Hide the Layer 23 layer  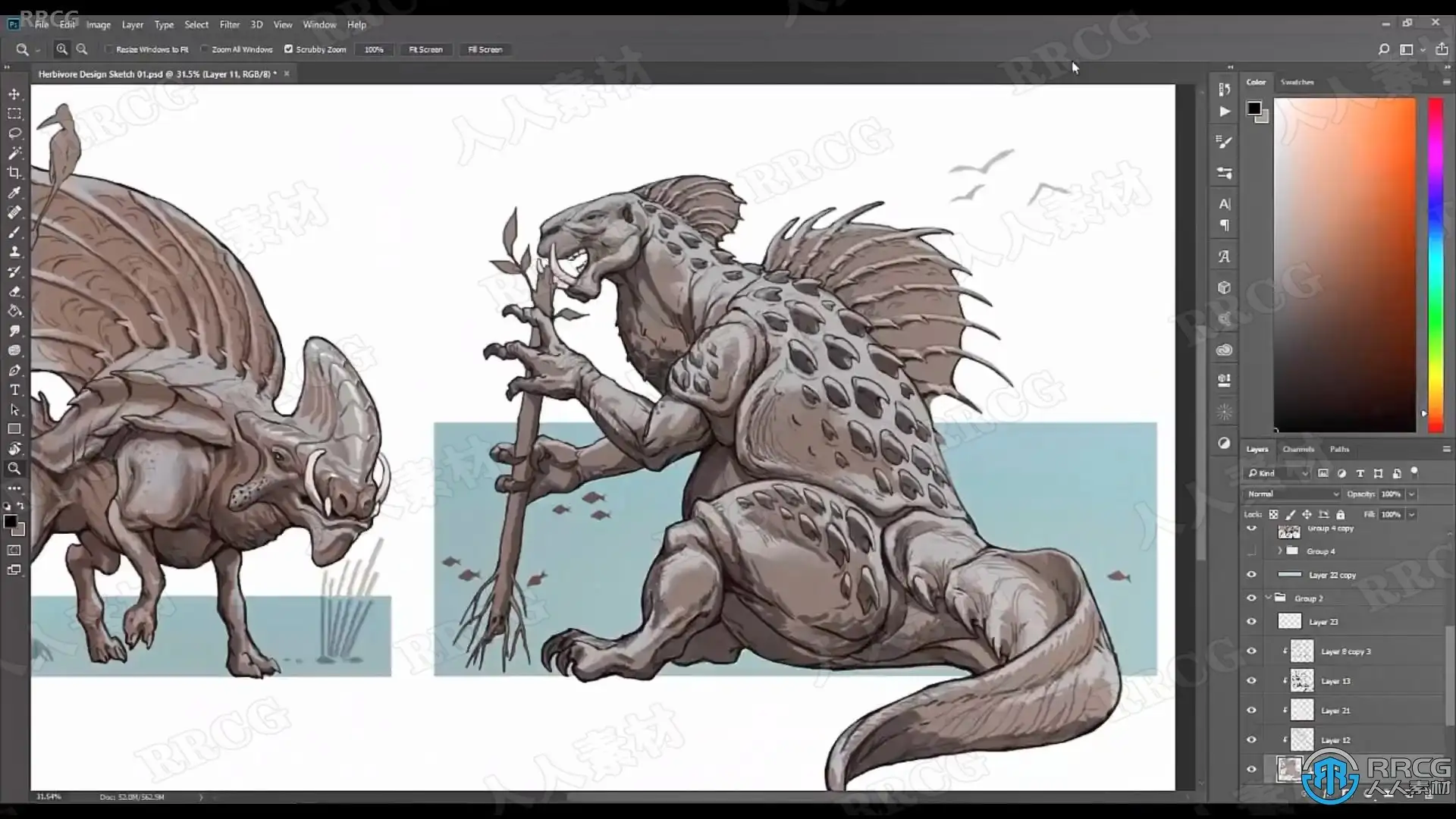pyautogui.click(x=1251, y=622)
